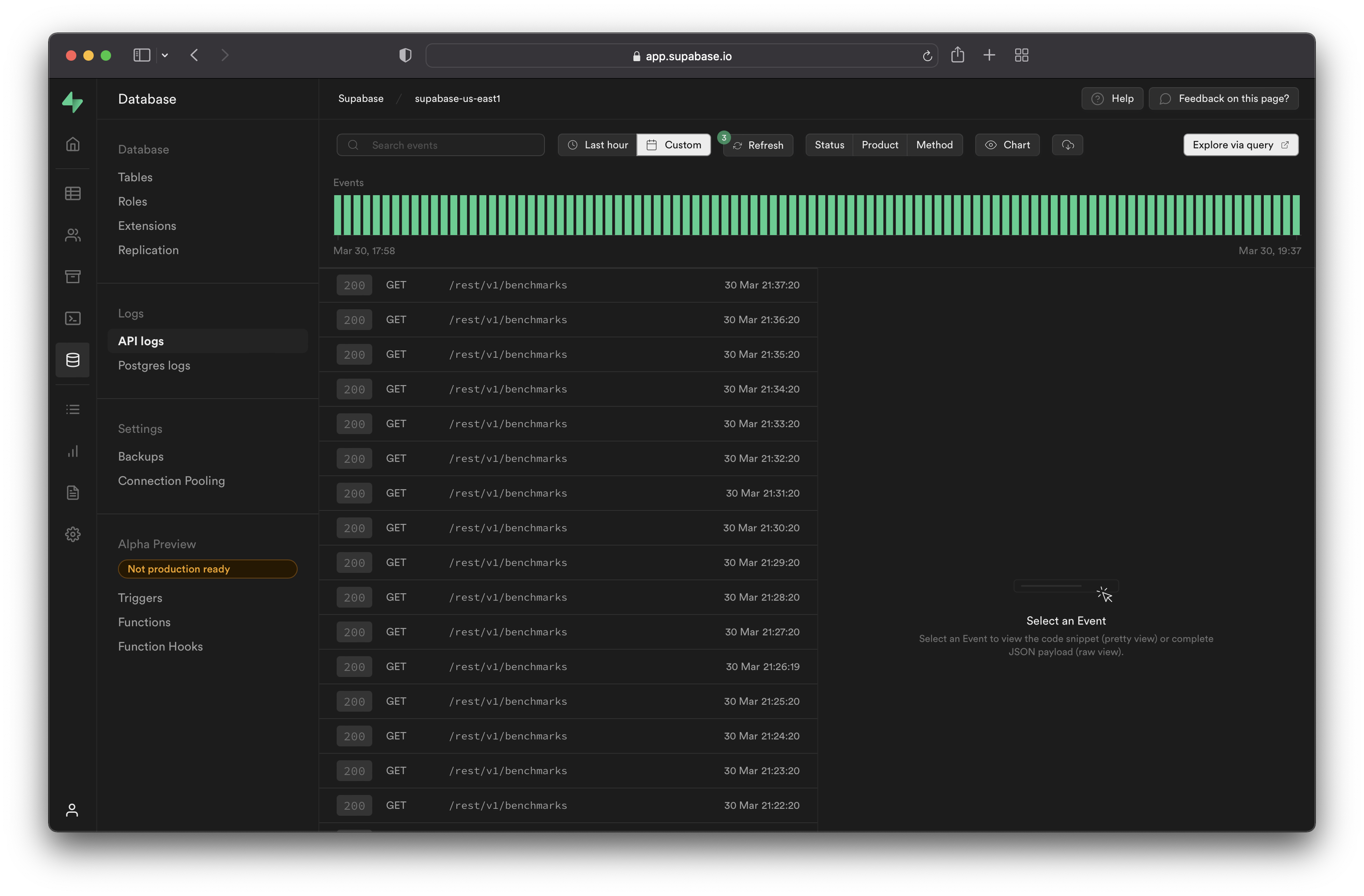Open the Storage archive icon
Screen dimensions: 1364x896
(73, 276)
